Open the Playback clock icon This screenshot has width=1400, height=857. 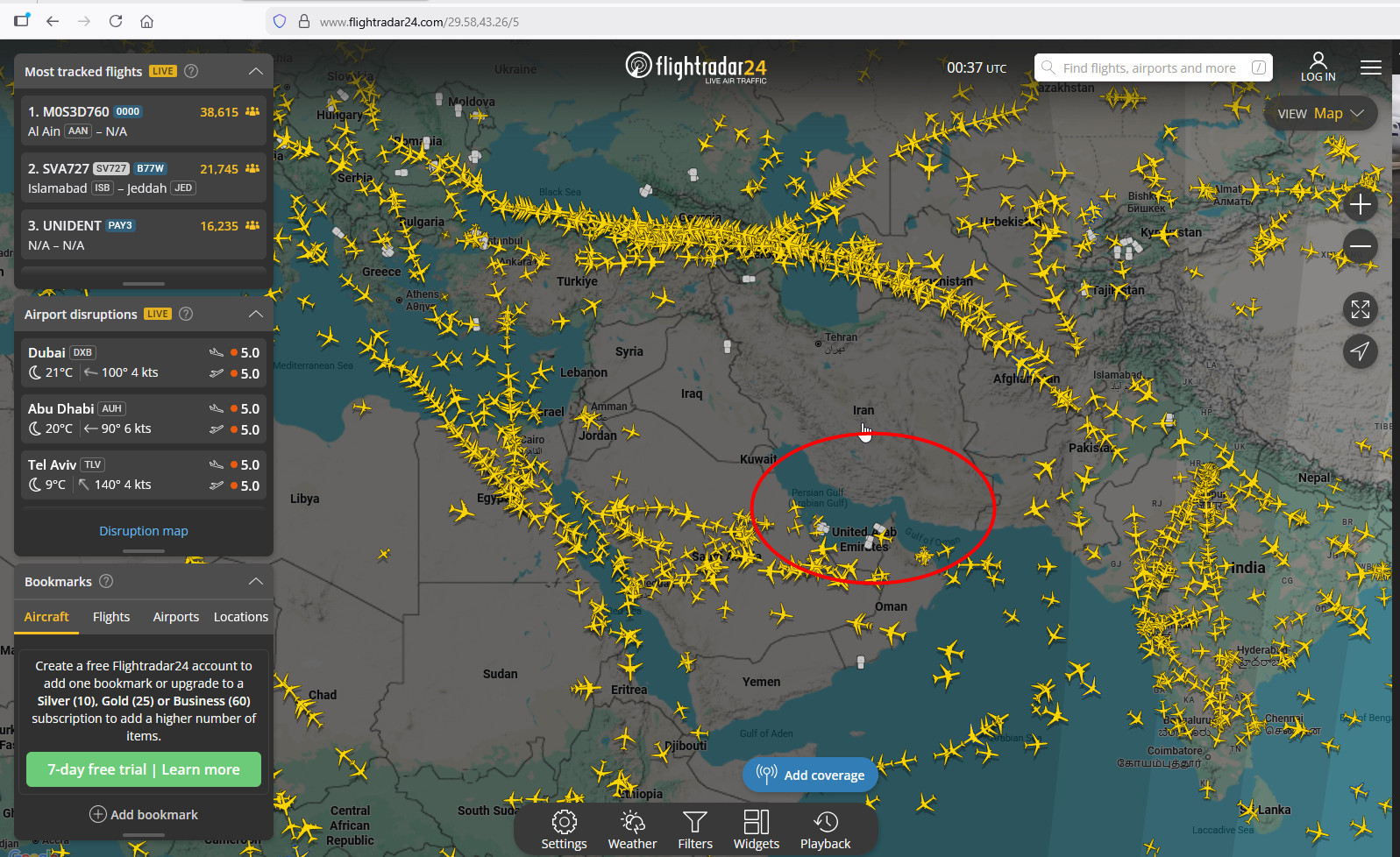(825, 830)
